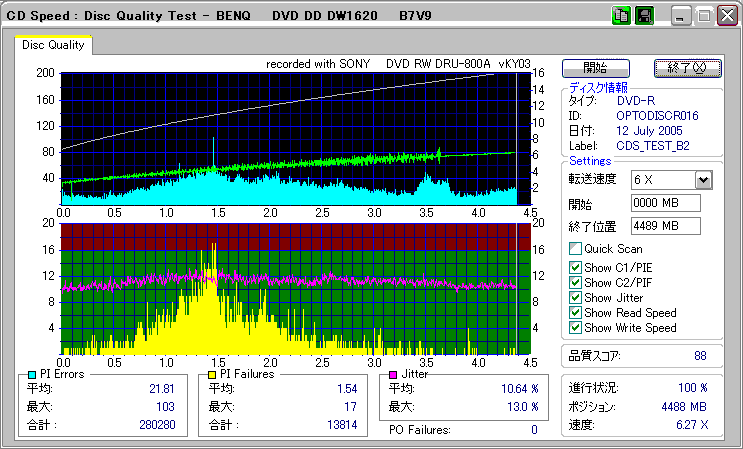This screenshot has width=743, height=449.
Task: Open the 6 X transfer speed dropdown
Action: coord(702,180)
